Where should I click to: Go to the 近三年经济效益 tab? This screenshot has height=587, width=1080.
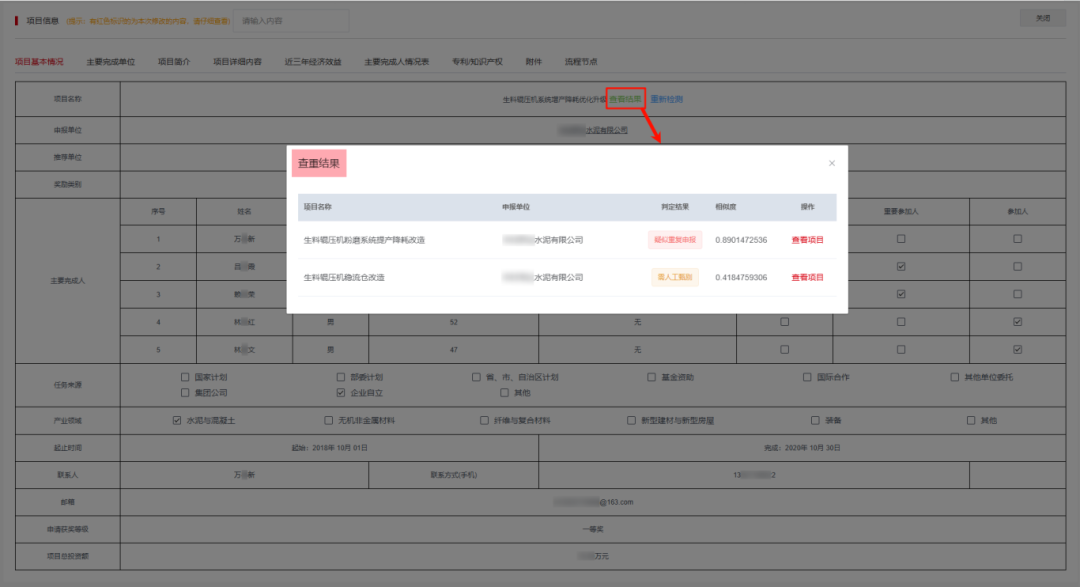coord(313,62)
